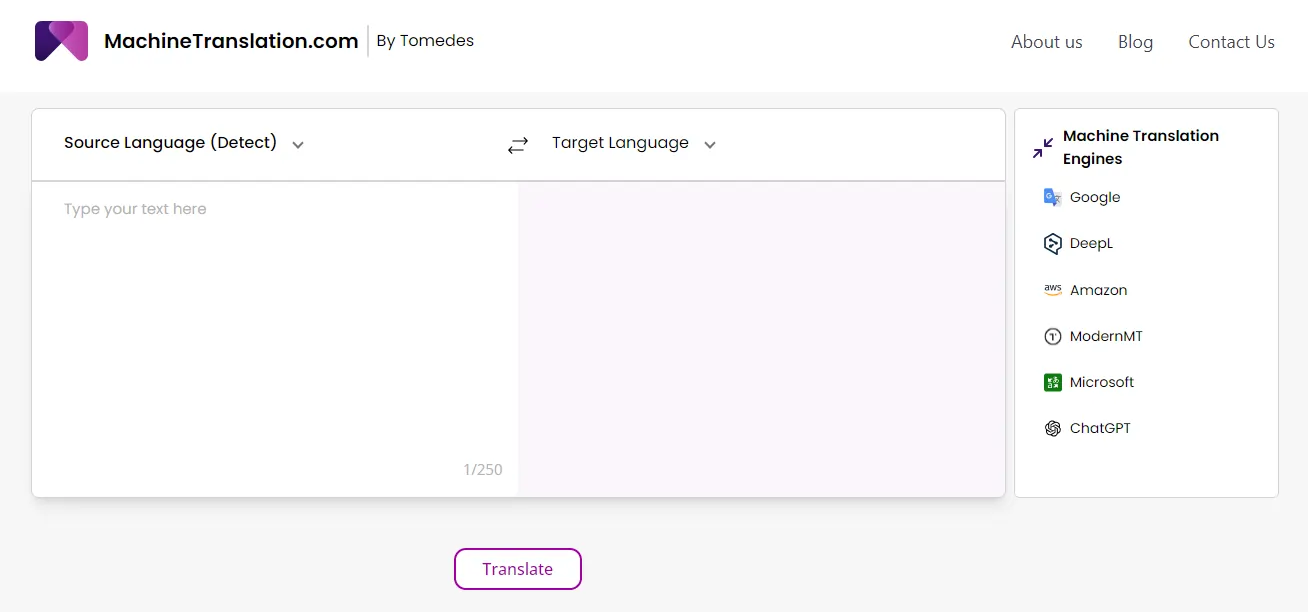Open the Source Language (Detect) dropdown
Viewport: 1308px width, 612px height.
182,143
